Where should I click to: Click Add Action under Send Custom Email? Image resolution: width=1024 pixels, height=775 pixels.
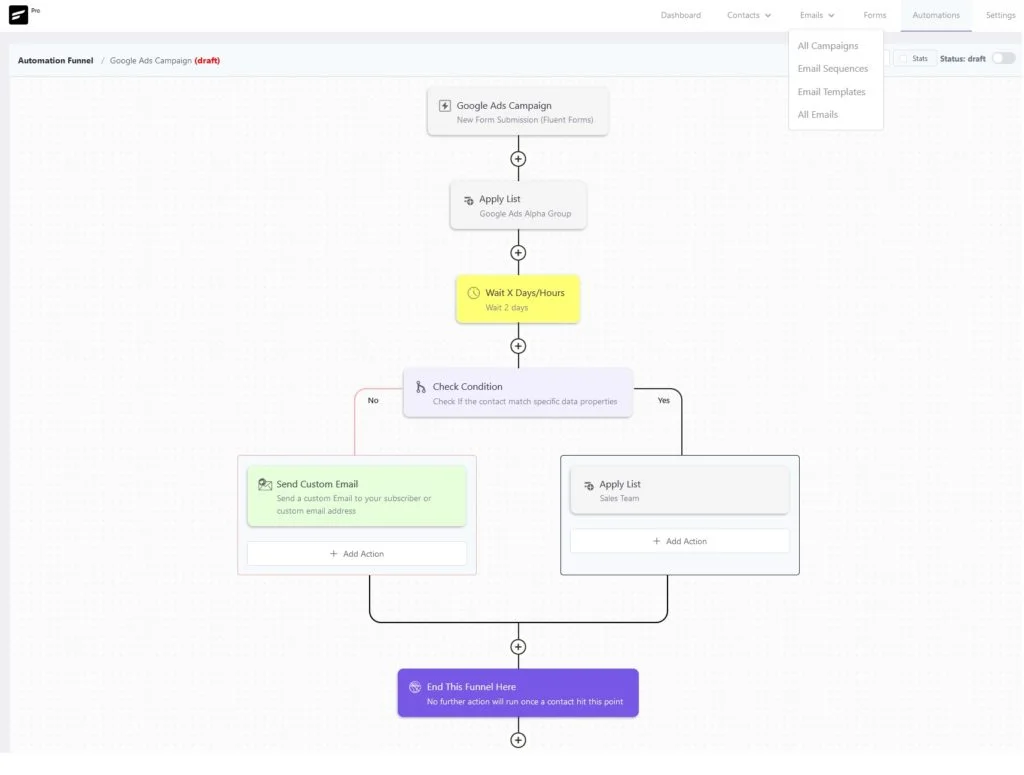[357, 554]
